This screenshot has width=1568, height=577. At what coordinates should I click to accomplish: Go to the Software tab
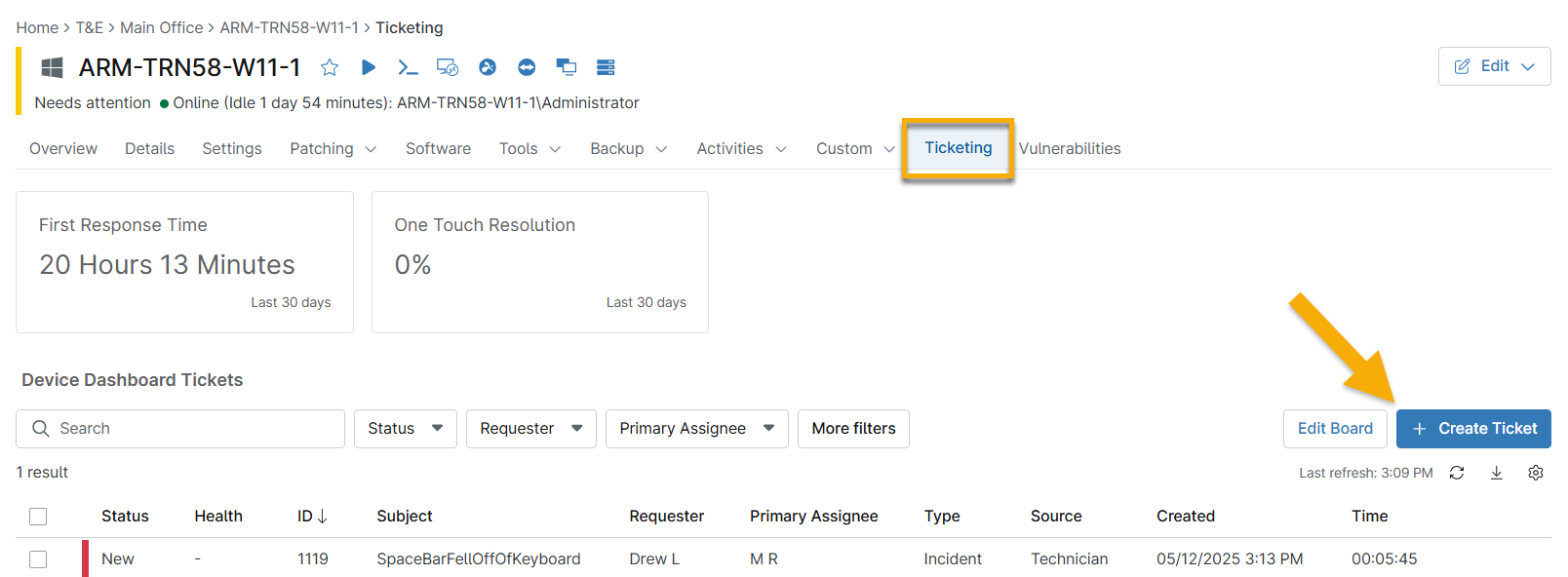pos(438,149)
